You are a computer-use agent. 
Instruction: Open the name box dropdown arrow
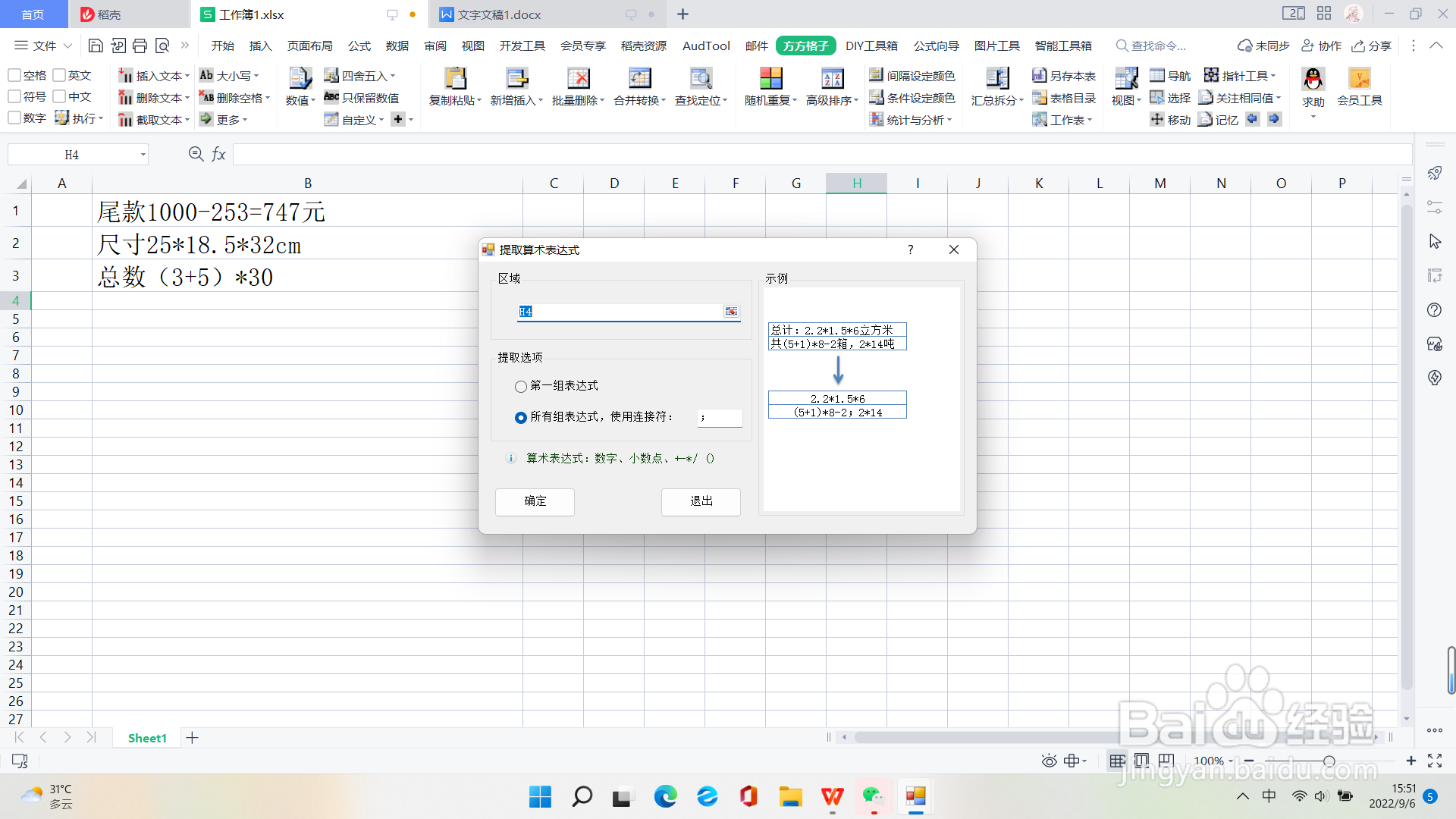click(143, 155)
